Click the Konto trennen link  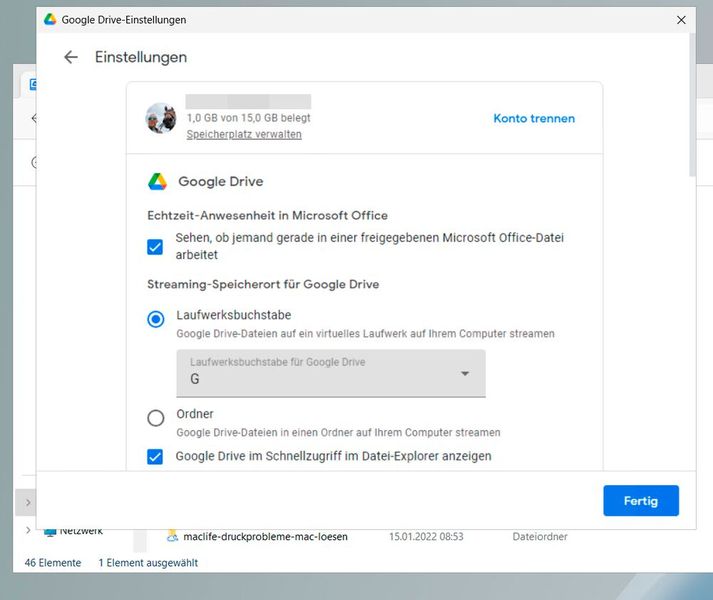[x=534, y=118]
